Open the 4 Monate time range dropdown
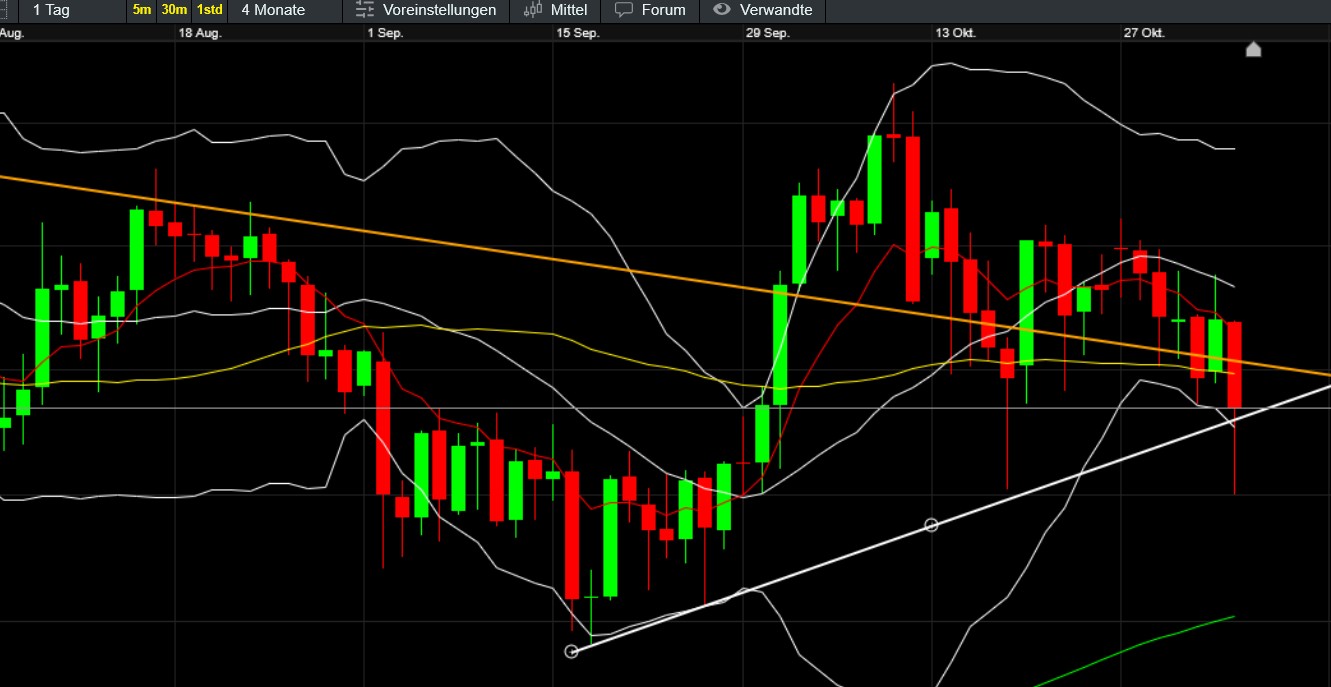 click(273, 10)
